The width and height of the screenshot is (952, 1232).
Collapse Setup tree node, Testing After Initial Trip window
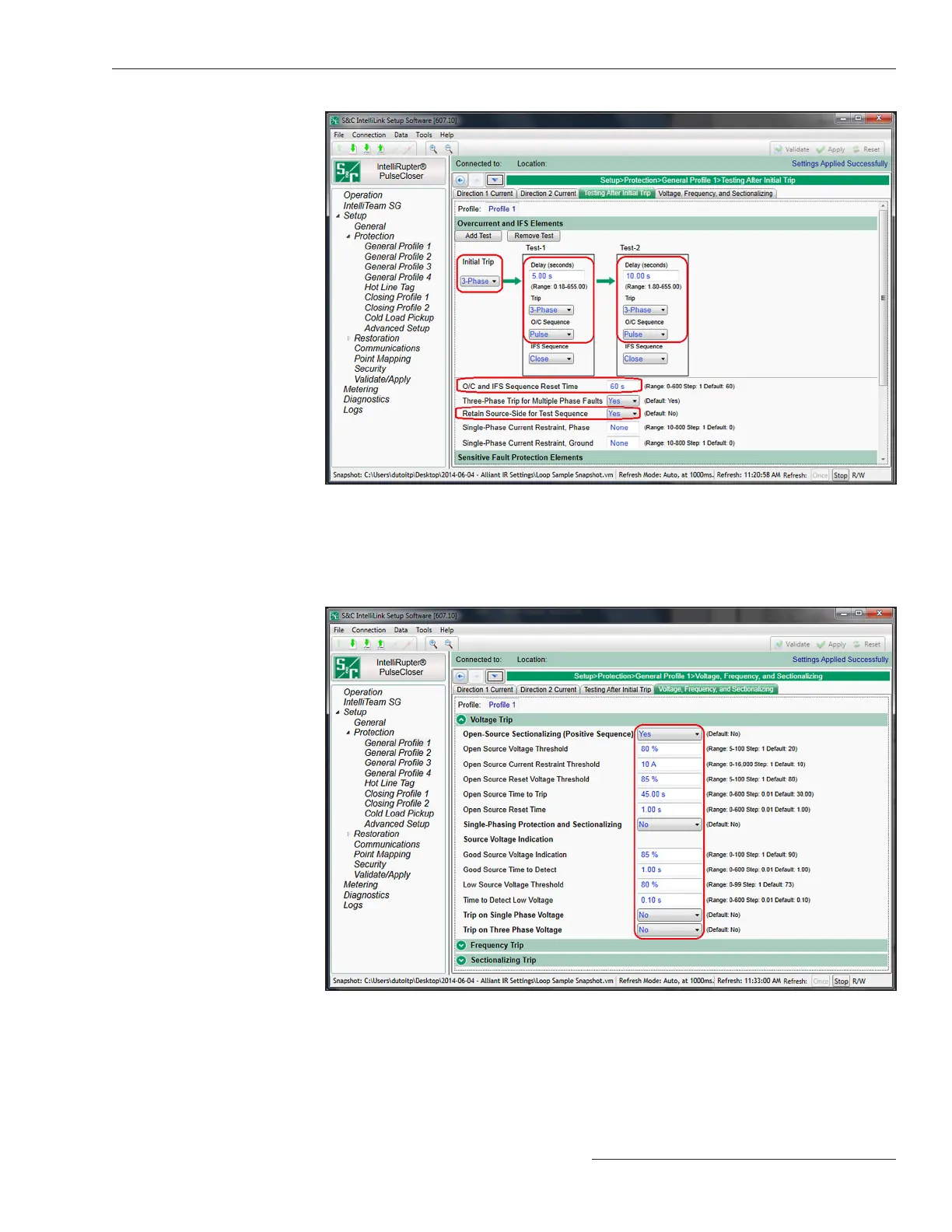[x=338, y=216]
